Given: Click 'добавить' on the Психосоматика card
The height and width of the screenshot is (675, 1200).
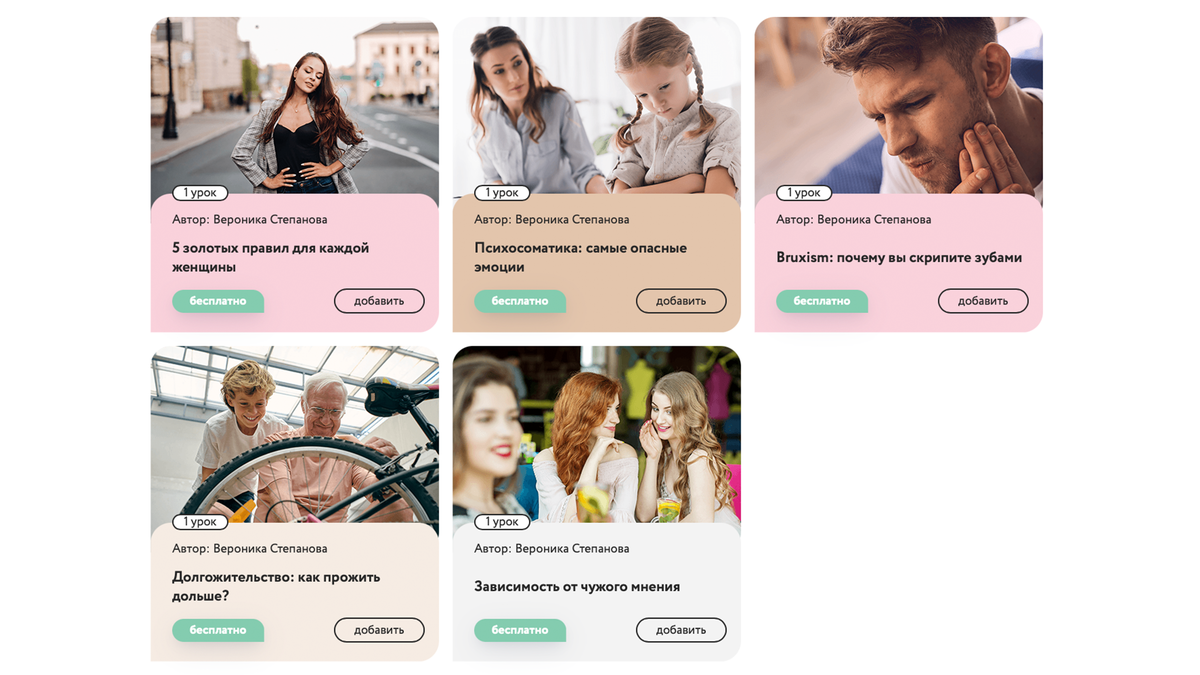Looking at the screenshot, I should coord(681,301).
